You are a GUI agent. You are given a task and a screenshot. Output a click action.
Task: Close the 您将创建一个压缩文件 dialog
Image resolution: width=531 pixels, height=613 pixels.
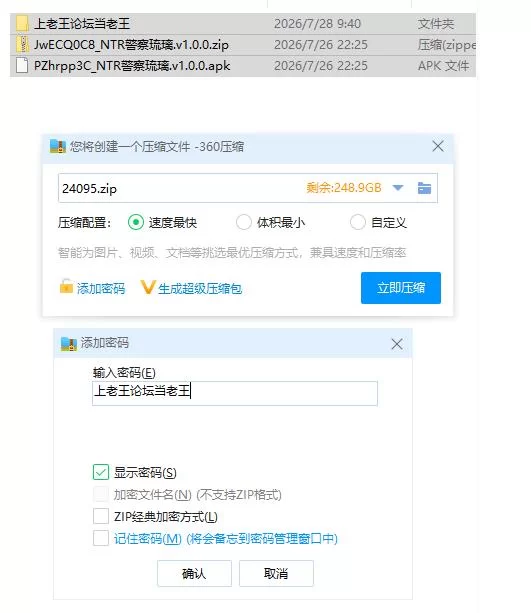(x=438, y=146)
